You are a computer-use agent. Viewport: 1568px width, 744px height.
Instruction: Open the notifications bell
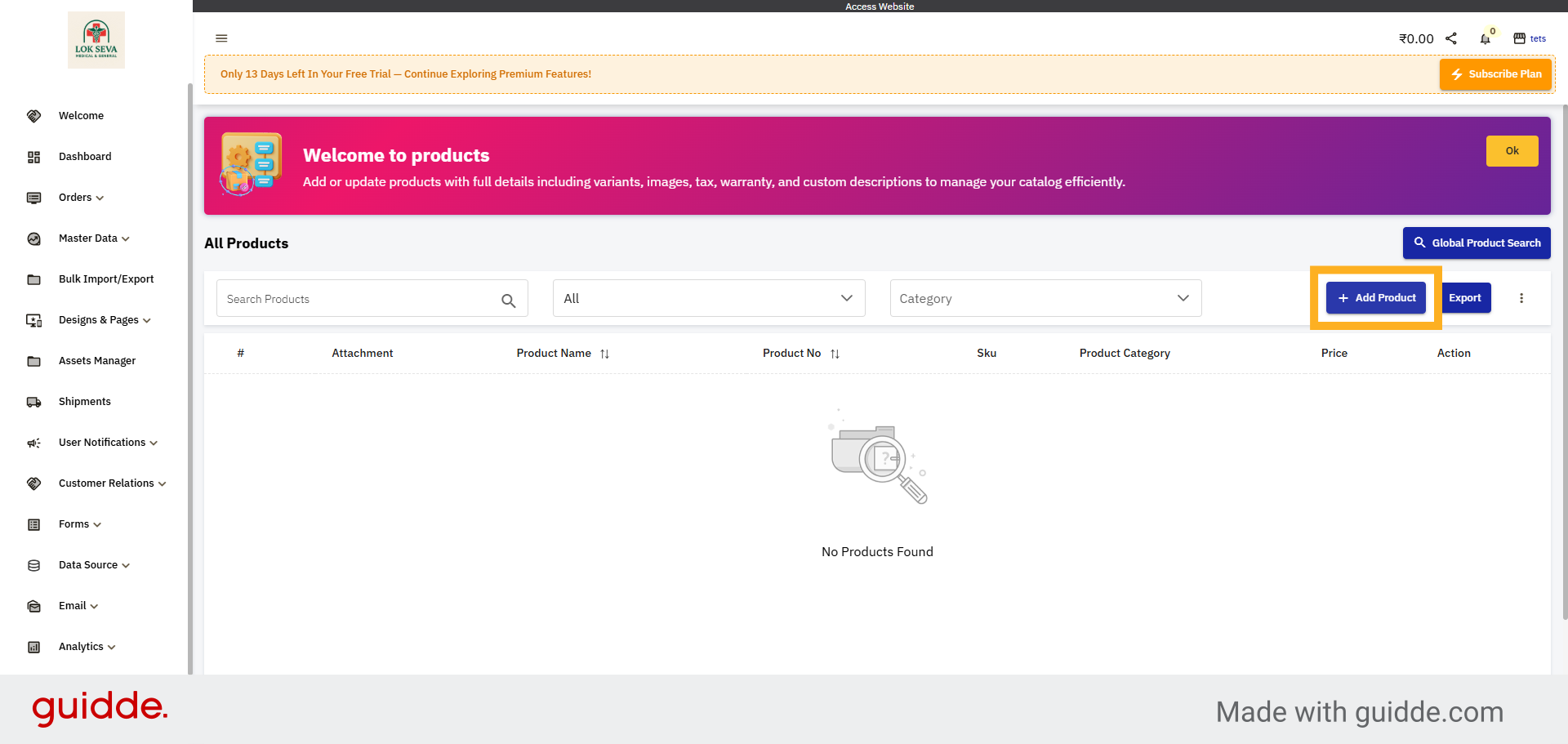1486,38
